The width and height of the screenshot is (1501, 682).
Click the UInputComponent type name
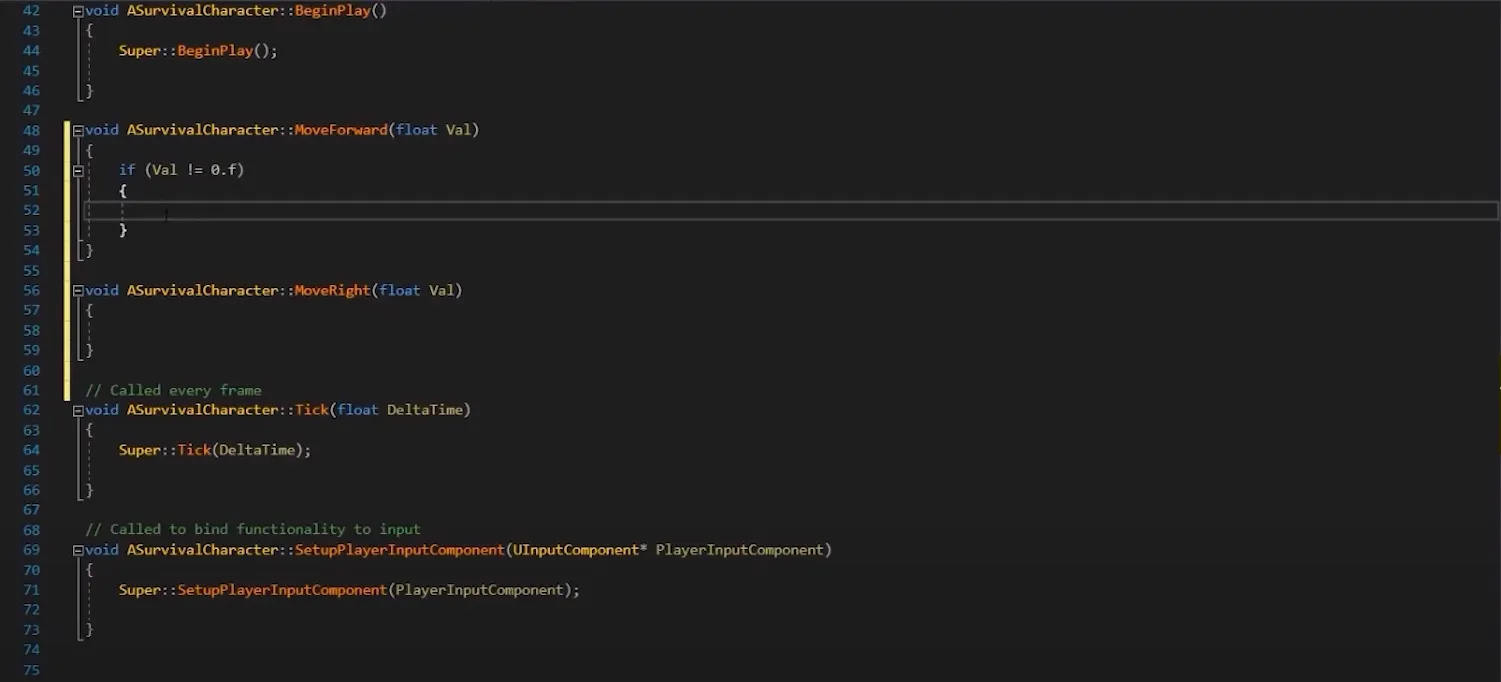[575, 550]
